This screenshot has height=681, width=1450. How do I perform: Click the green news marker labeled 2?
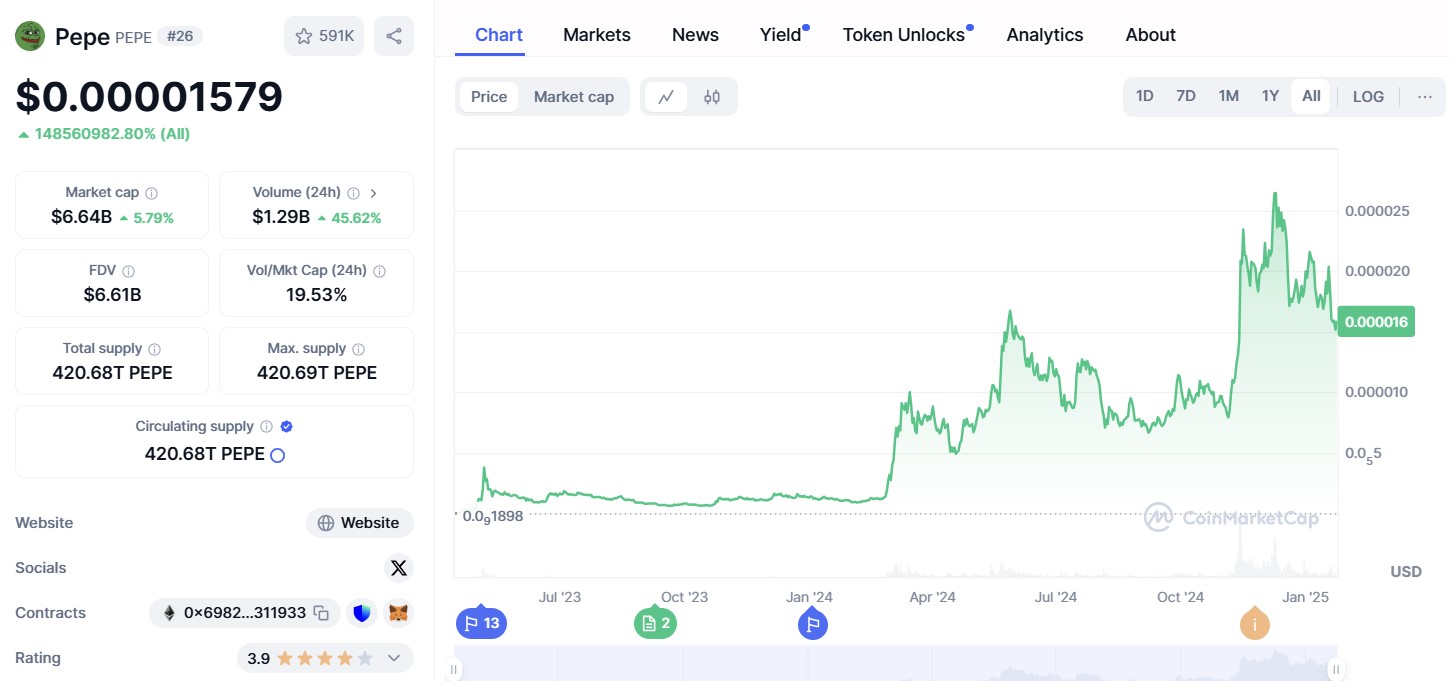pos(655,622)
